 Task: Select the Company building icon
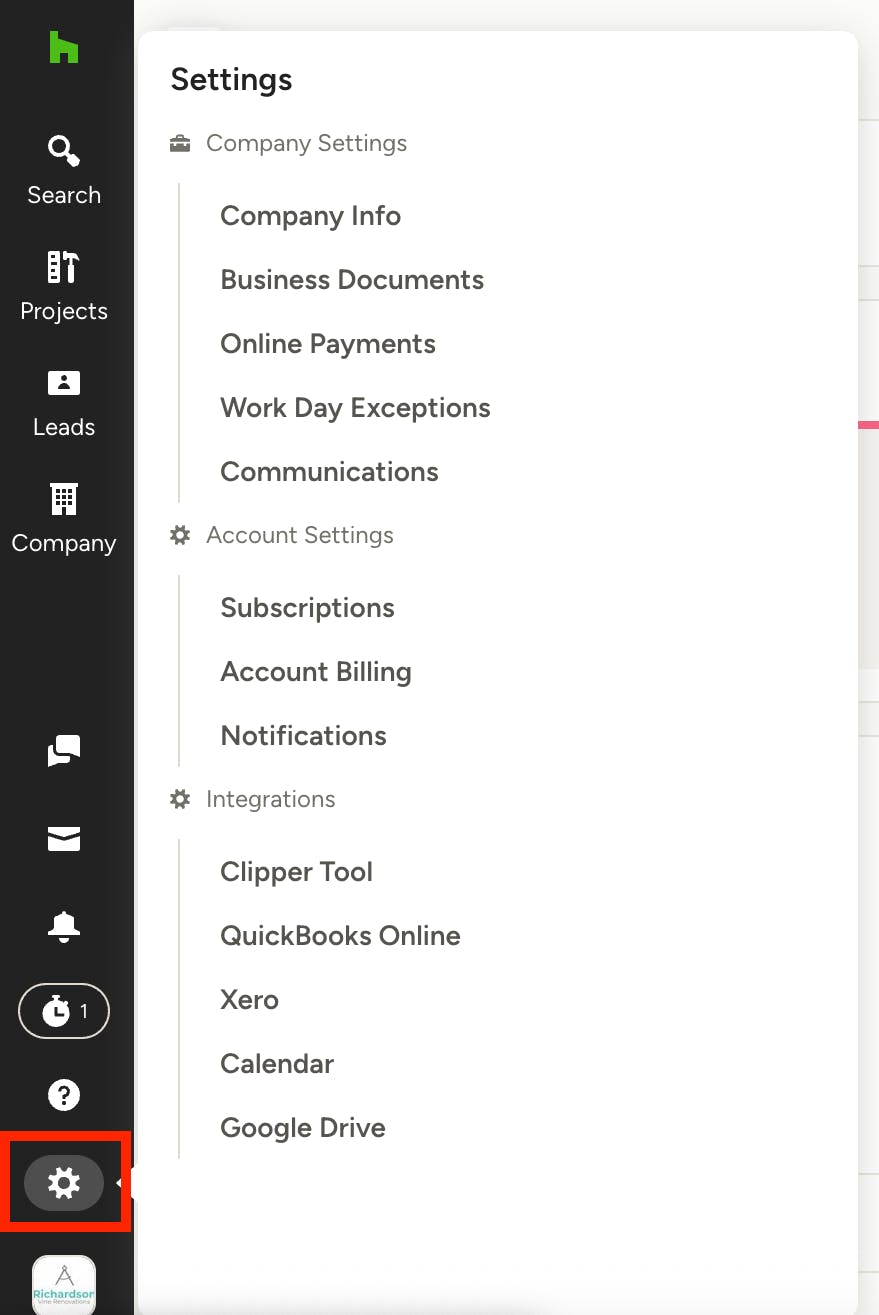(64, 498)
